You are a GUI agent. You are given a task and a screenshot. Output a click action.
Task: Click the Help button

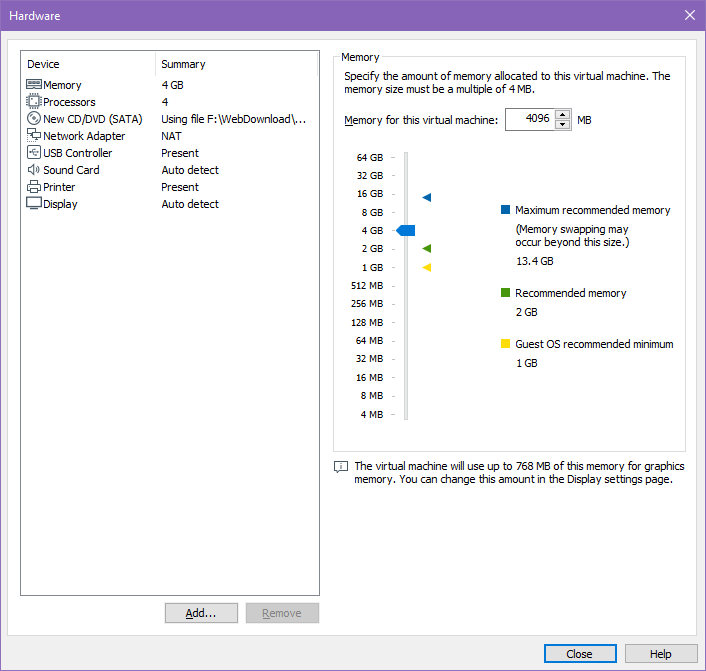click(x=661, y=653)
